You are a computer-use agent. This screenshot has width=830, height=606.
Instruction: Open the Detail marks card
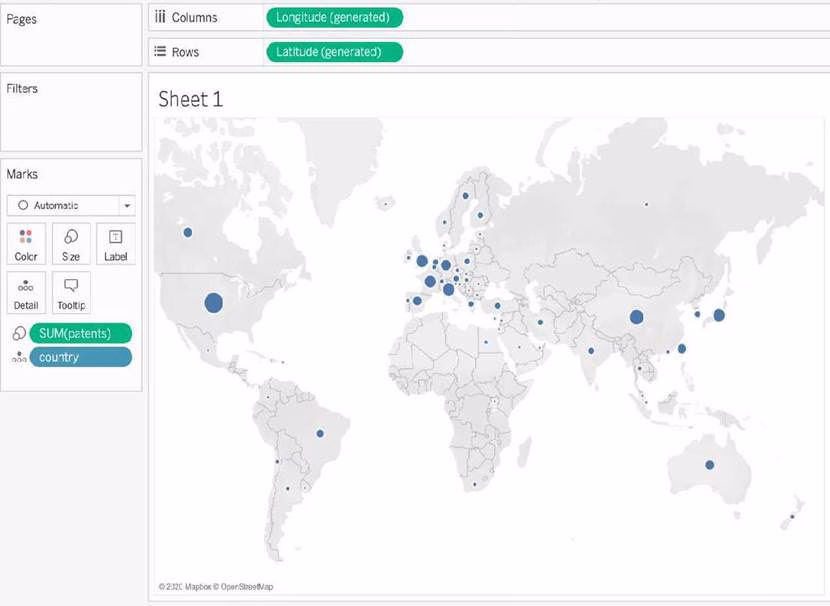(x=26, y=292)
